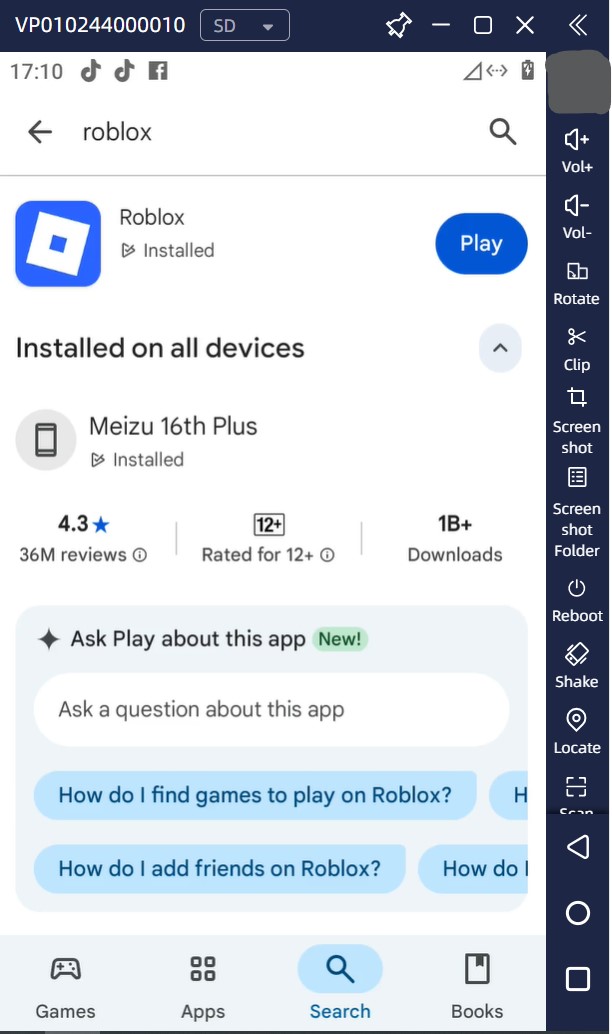
Task: Click the Ask a question about this app field
Action: click(x=271, y=710)
